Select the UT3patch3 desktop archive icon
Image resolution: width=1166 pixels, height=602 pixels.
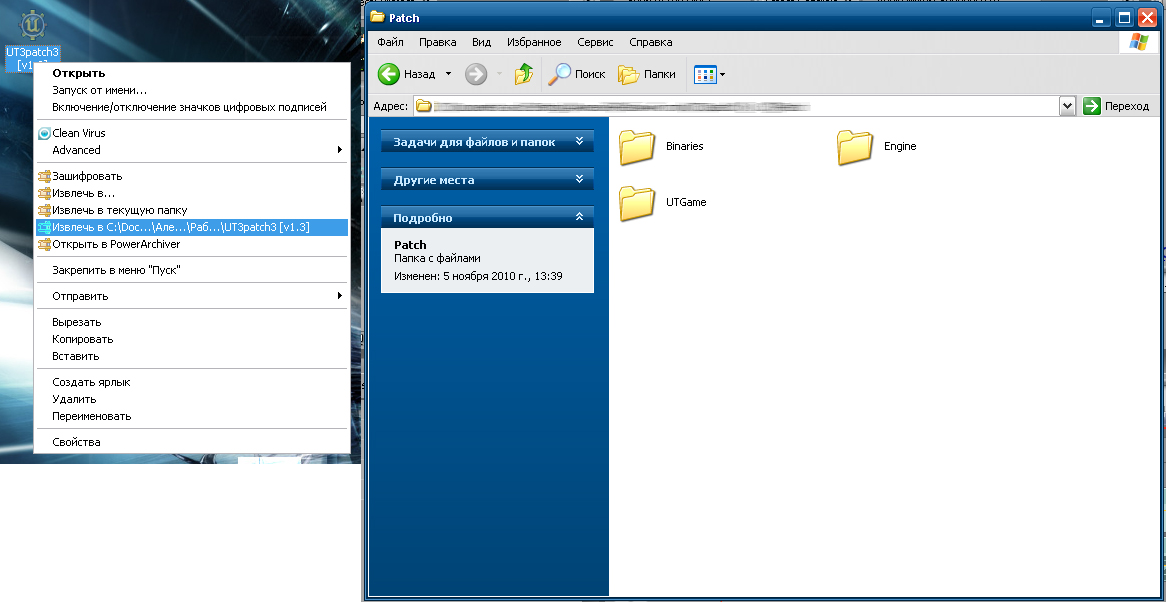pos(32,22)
